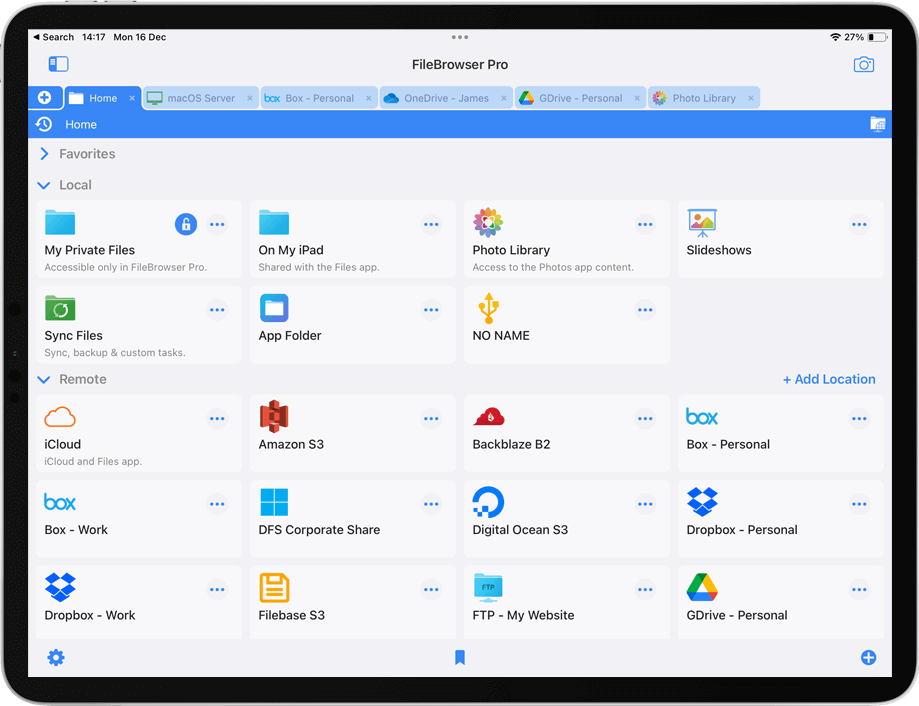Open Backblaze B2 location
The width and height of the screenshot is (919, 706).
coord(567,433)
